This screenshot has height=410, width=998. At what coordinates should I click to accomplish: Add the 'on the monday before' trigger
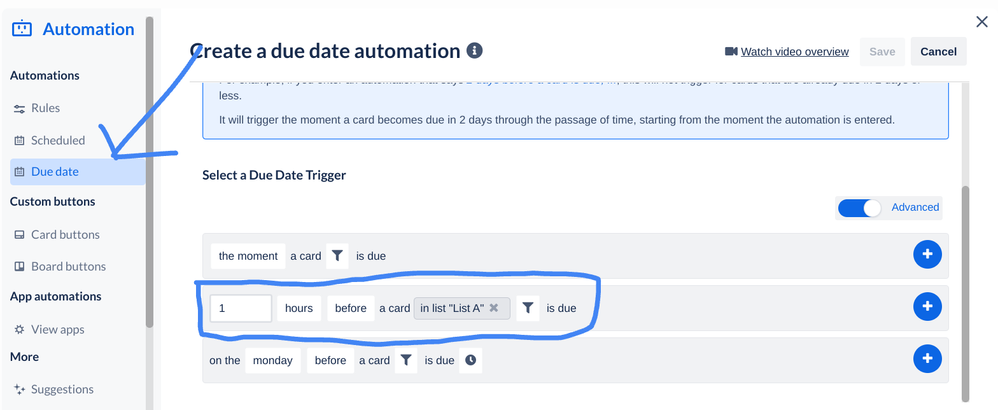click(x=927, y=358)
